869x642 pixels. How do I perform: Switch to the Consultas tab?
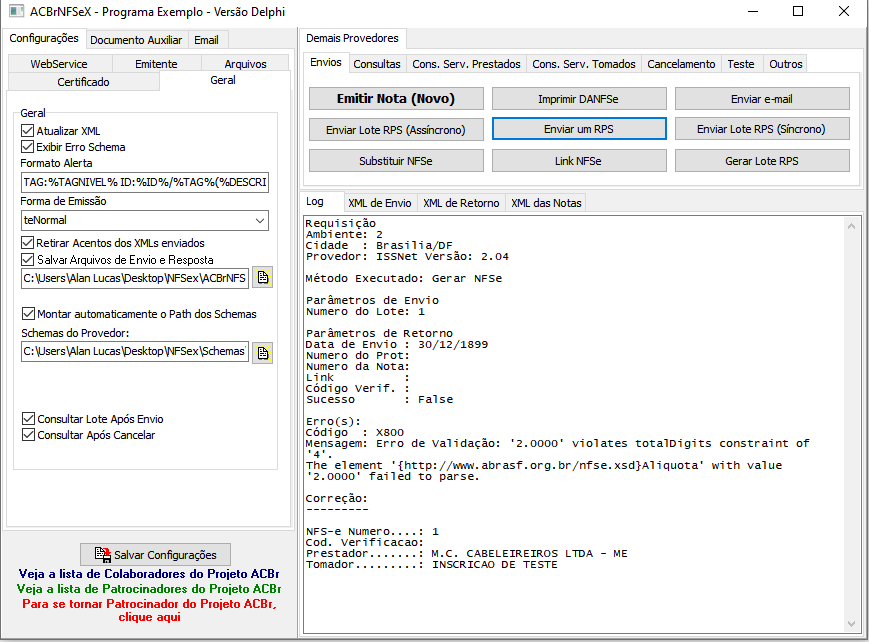tap(377, 64)
